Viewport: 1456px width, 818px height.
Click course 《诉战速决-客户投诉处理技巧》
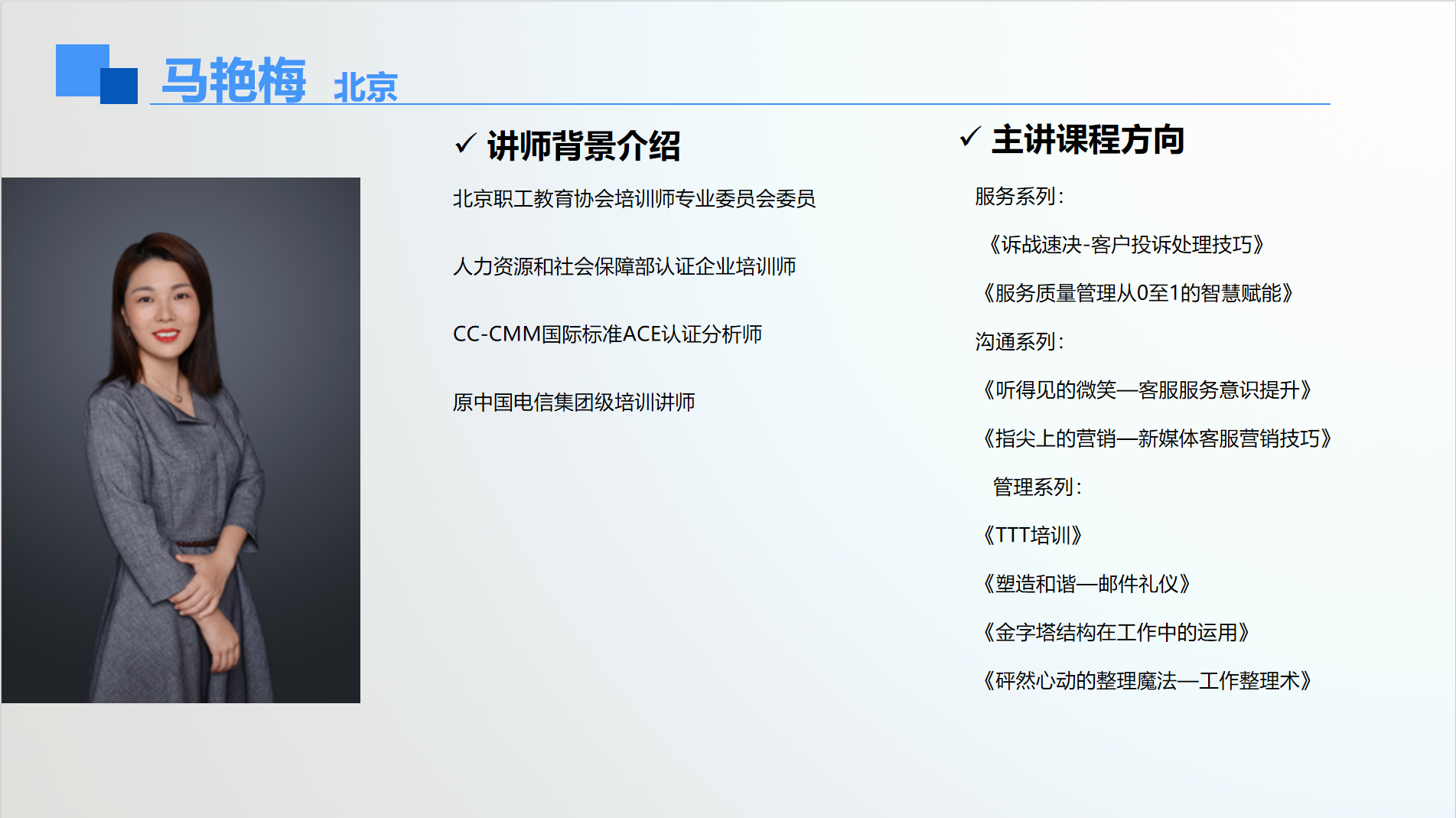tap(1124, 245)
